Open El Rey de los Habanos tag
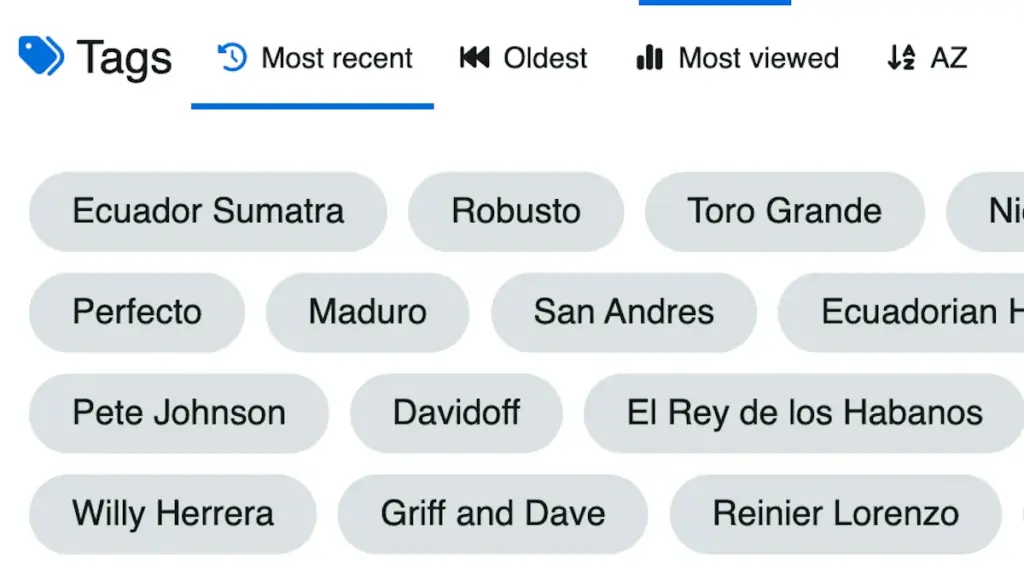1024x573 pixels. click(x=804, y=413)
